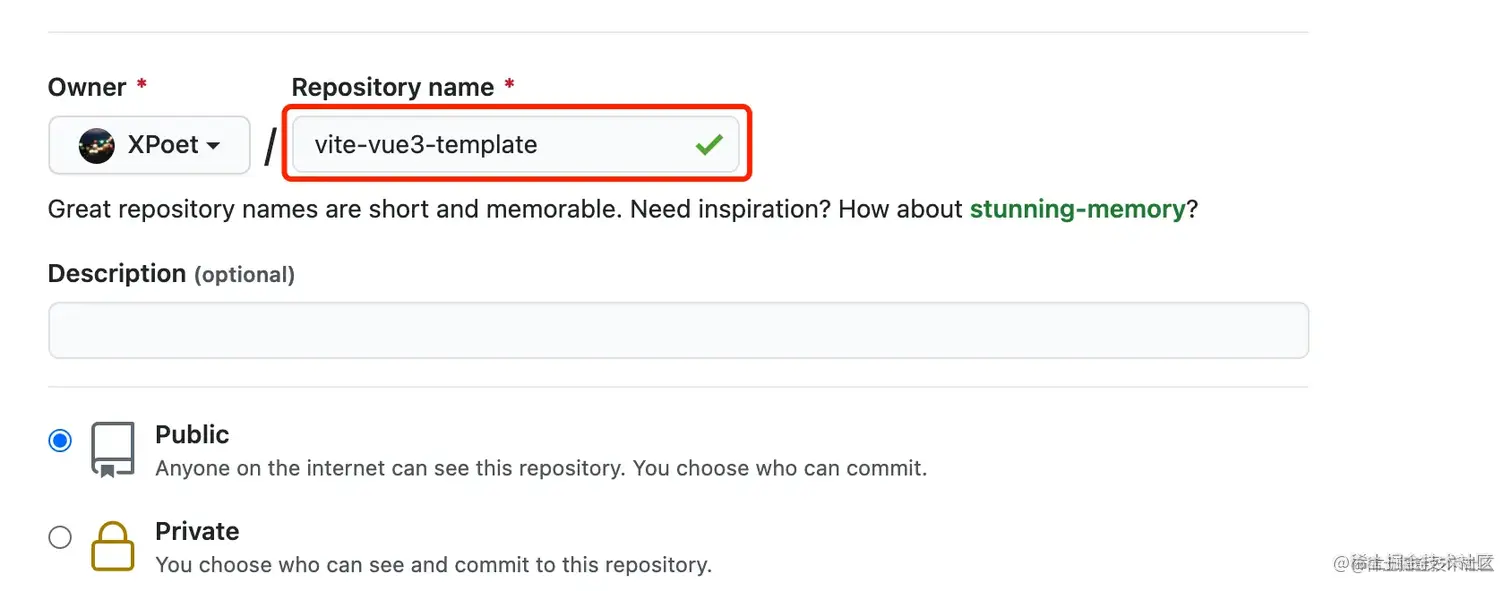
Task: Click the bold Public option label
Action: [192, 435]
